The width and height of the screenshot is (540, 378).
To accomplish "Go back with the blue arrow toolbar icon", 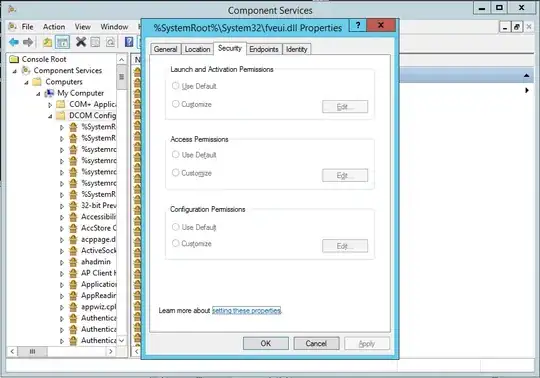I will 14,42.
